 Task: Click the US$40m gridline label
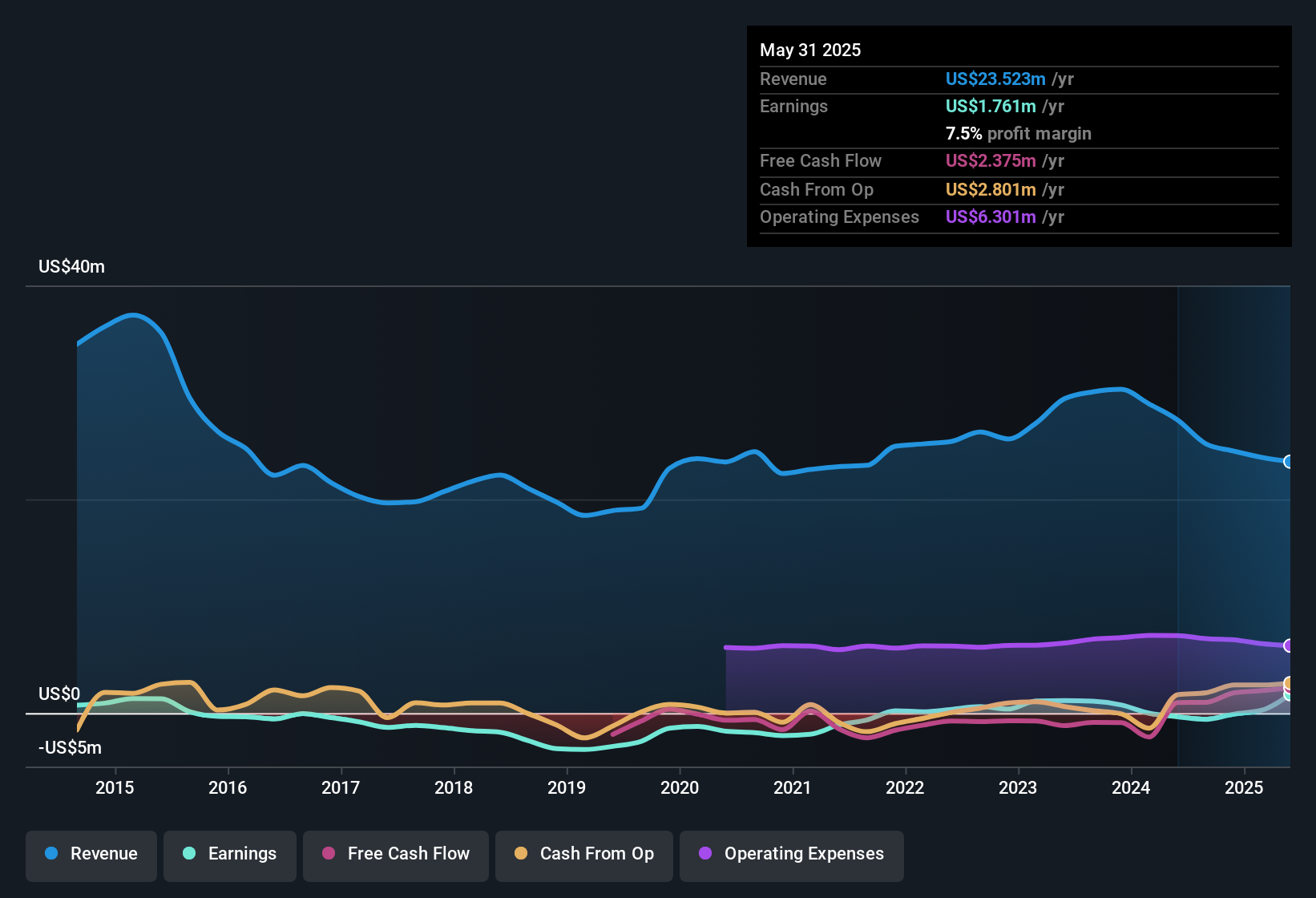coord(72,266)
